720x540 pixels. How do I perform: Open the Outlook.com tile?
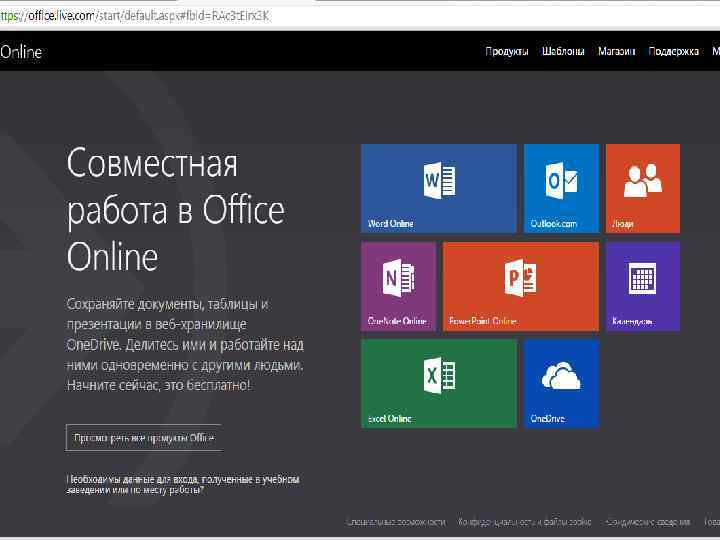(561, 188)
